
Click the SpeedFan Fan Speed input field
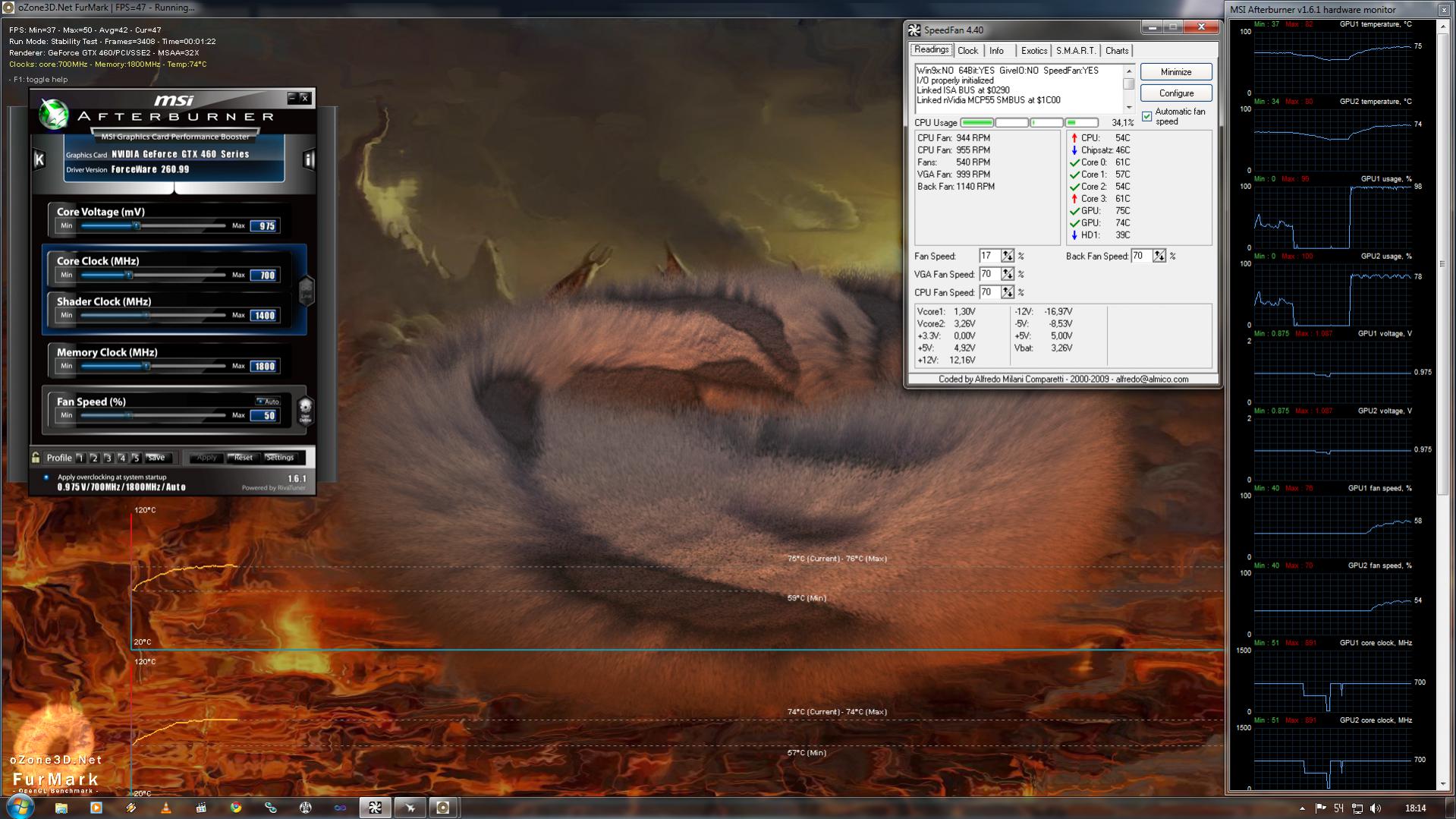(989, 257)
